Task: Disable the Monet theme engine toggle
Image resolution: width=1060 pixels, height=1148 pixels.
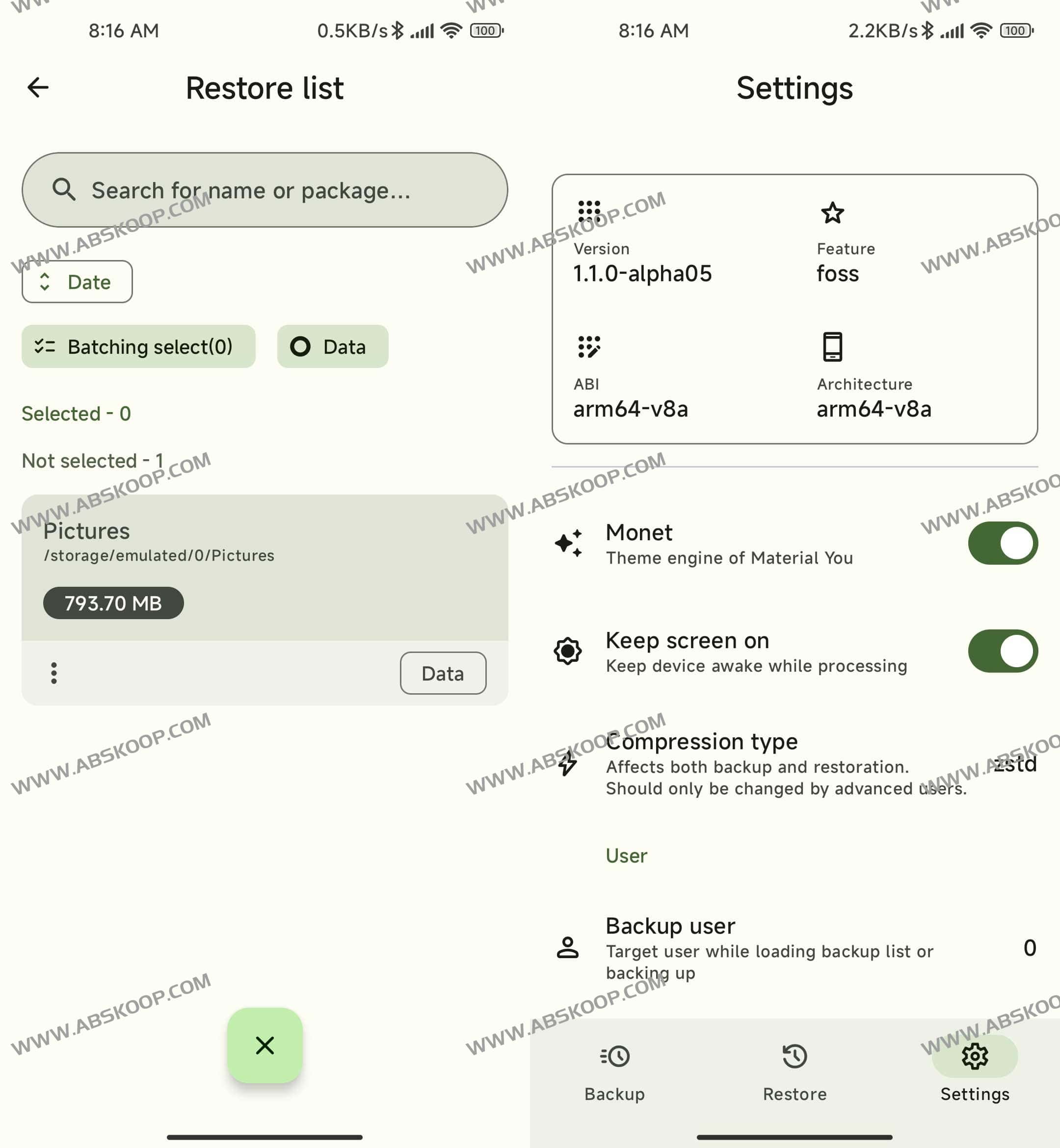Action: pos(1002,543)
